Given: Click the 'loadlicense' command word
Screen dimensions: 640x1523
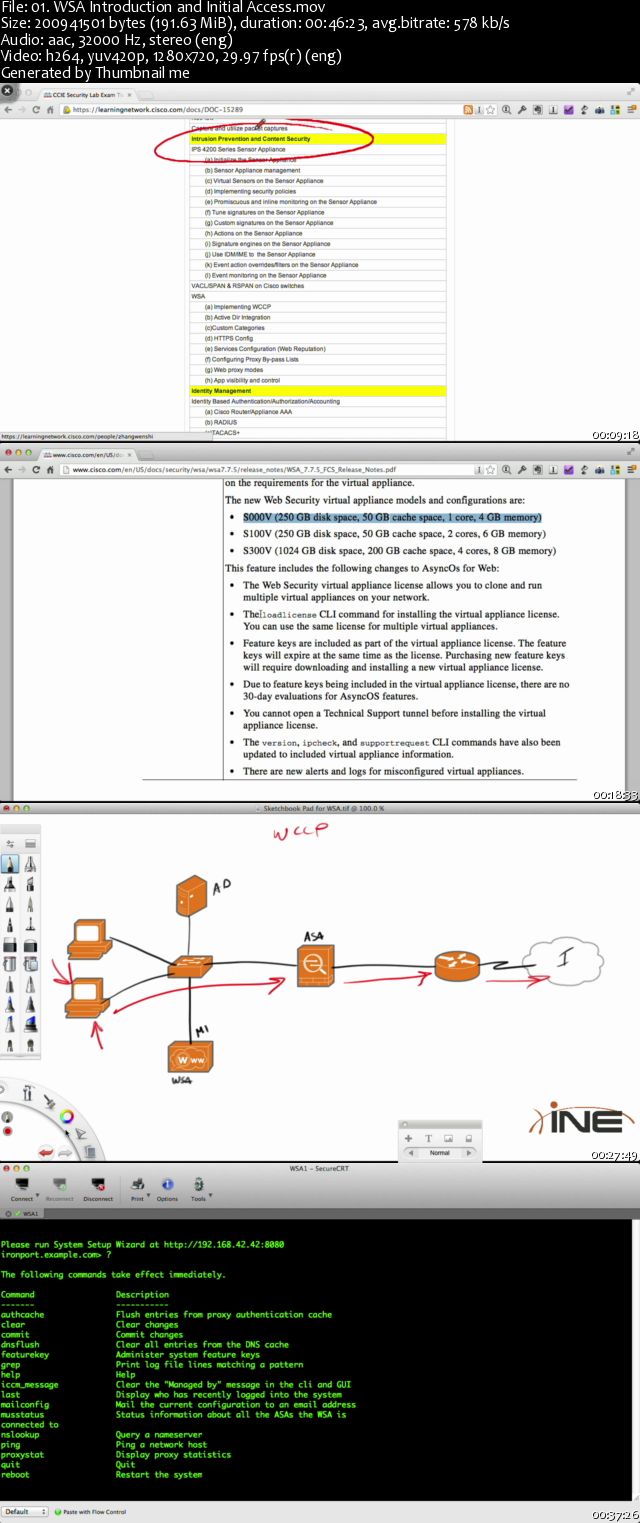Looking at the screenshot, I should [288, 615].
